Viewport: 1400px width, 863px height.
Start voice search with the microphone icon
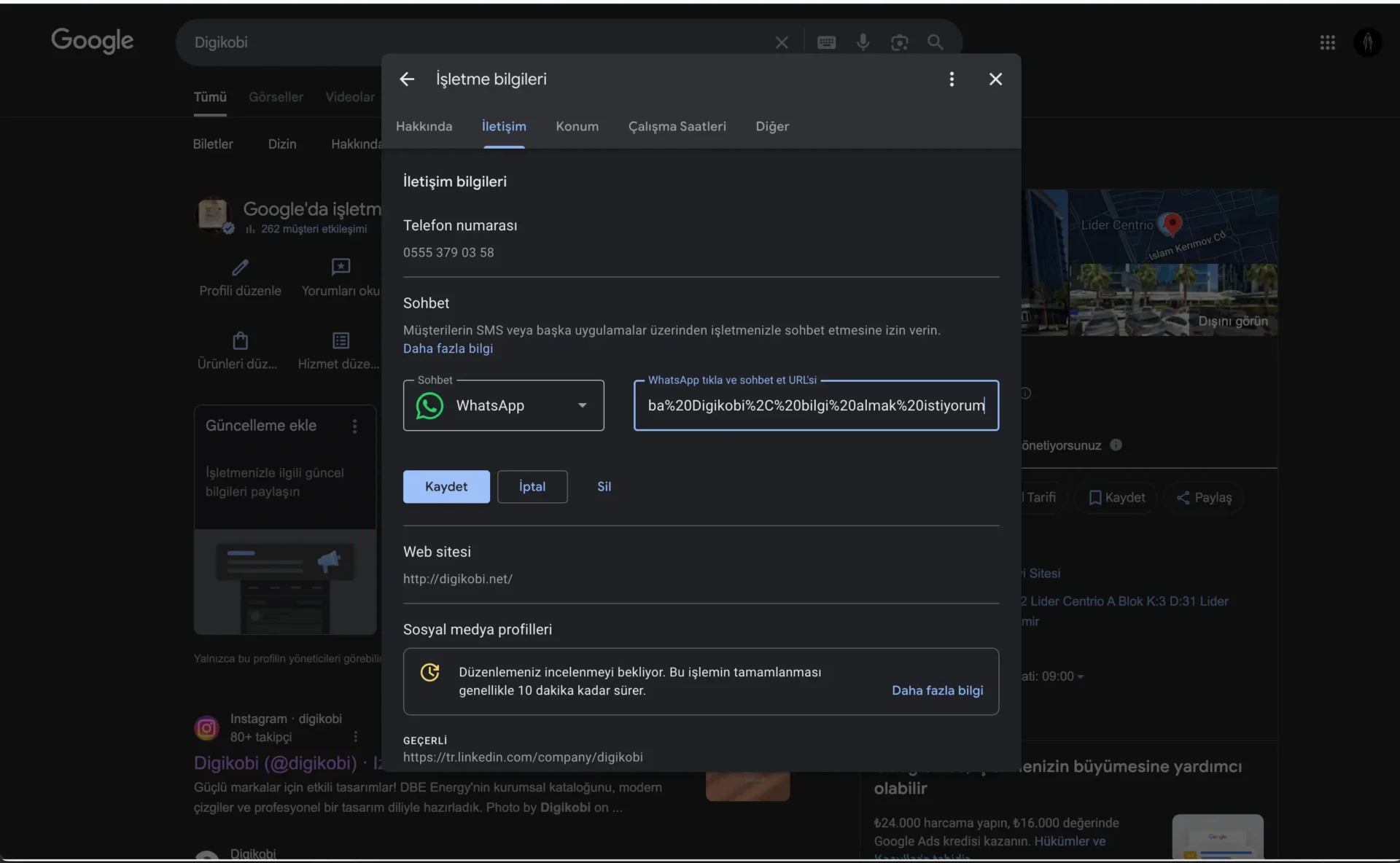[x=863, y=42]
